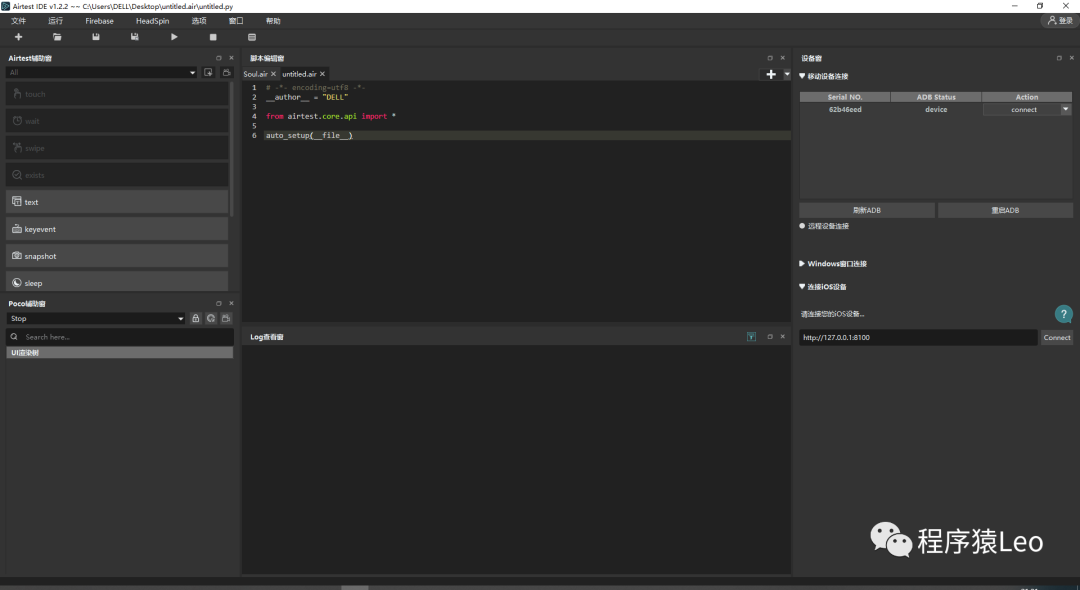Stop script with the square stop icon
The image size is (1080, 590).
coord(213,37)
